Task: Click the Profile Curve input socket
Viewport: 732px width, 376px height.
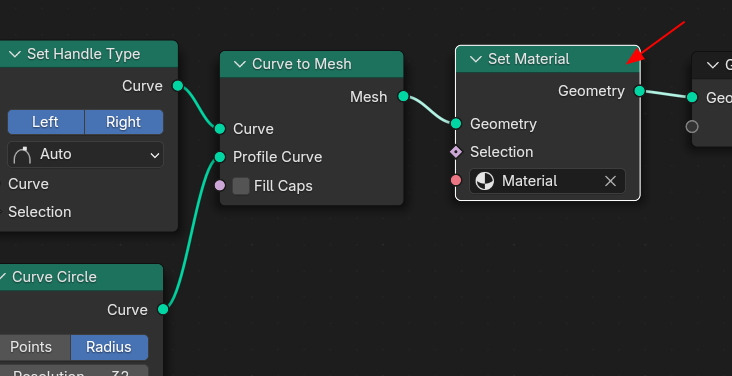Action: coord(220,156)
